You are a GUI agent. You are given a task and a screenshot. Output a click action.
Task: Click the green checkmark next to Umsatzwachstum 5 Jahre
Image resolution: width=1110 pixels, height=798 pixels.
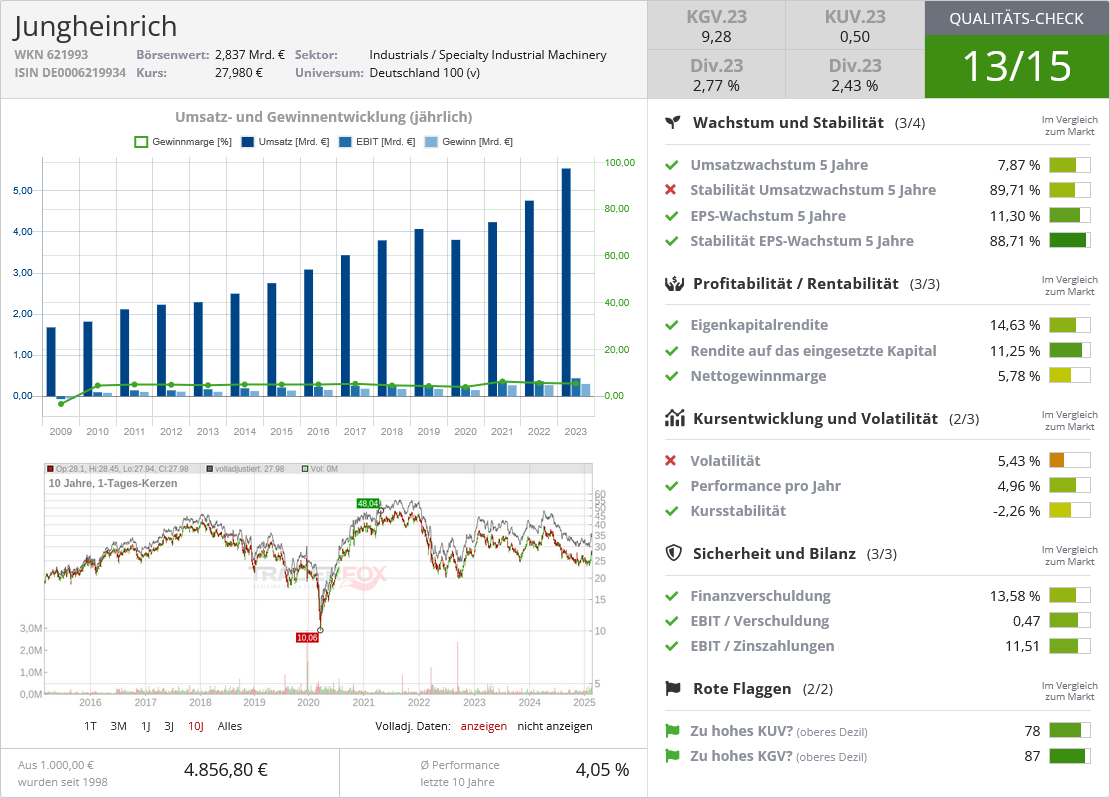coord(671,165)
